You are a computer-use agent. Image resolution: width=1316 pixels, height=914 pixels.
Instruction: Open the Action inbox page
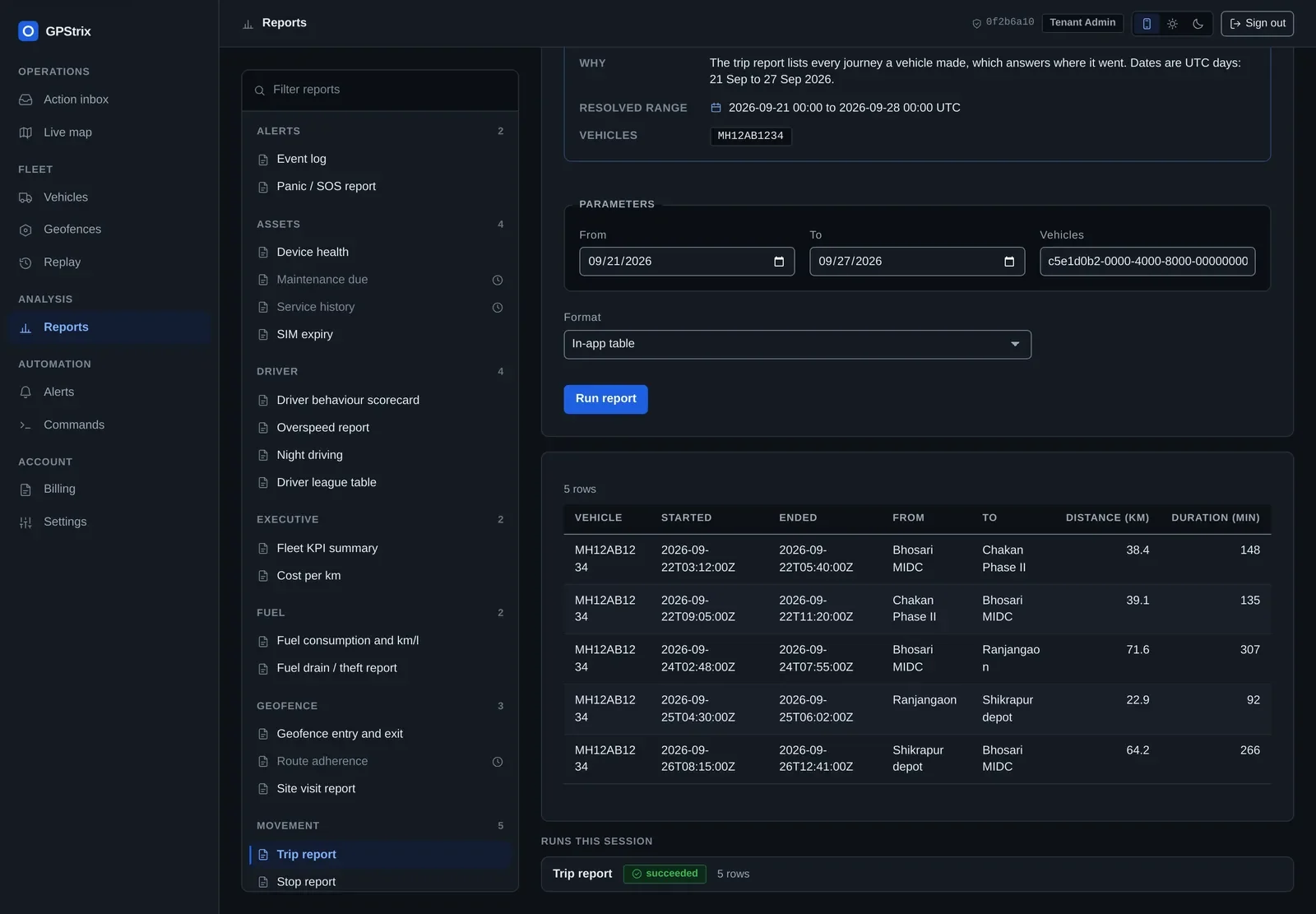point(76,100)
